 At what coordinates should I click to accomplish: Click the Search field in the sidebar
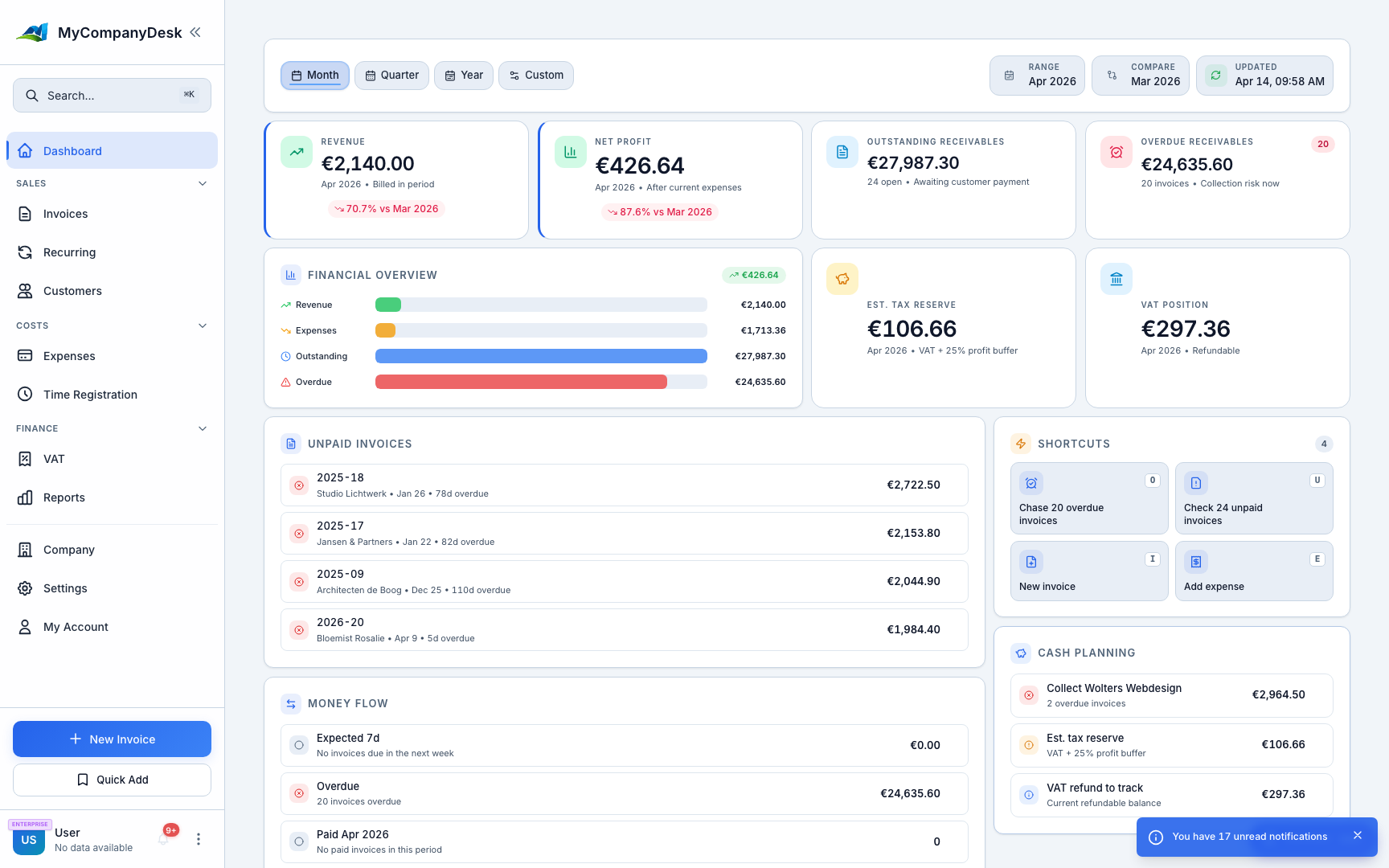[x=112, y=95]
